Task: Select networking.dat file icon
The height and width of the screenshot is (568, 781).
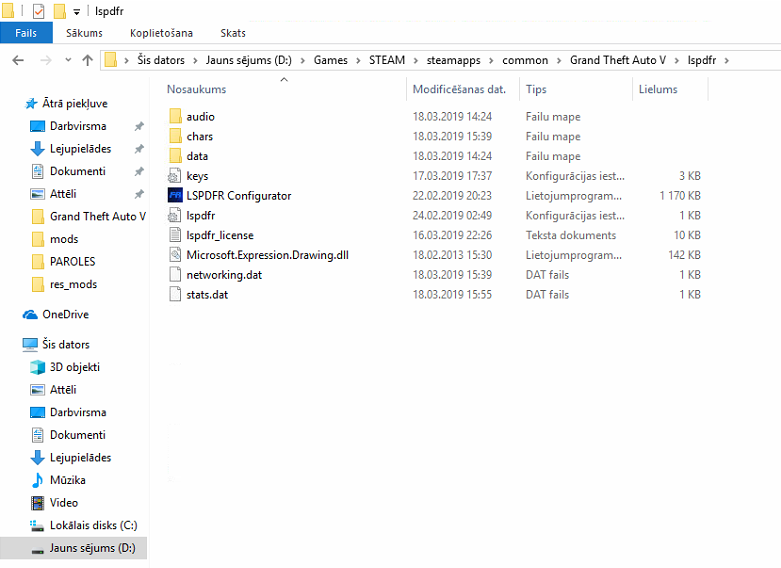Action: pyautogui.click(x=175, y=275)
